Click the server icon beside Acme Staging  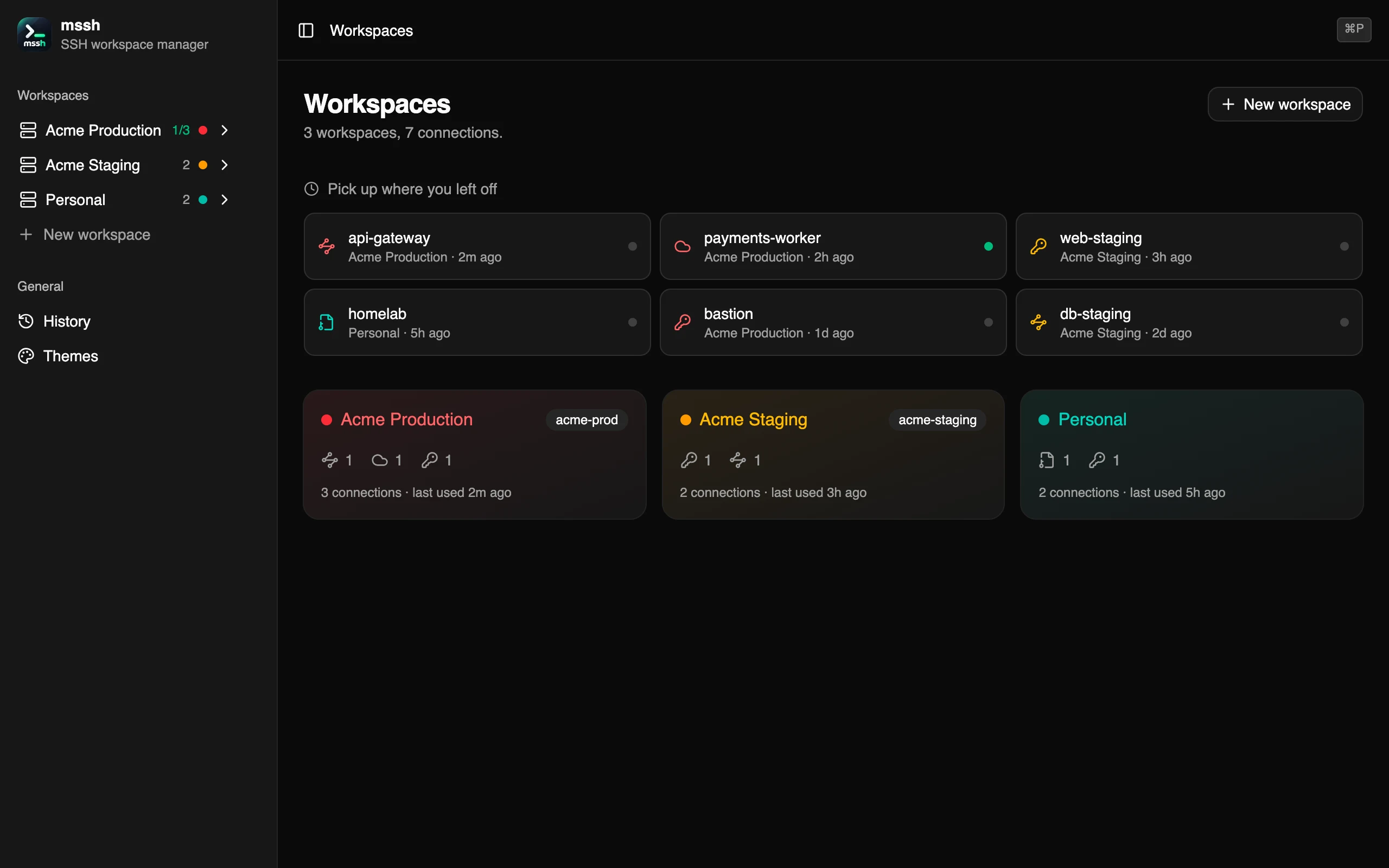pyautogui.click(x=28, y=165)
